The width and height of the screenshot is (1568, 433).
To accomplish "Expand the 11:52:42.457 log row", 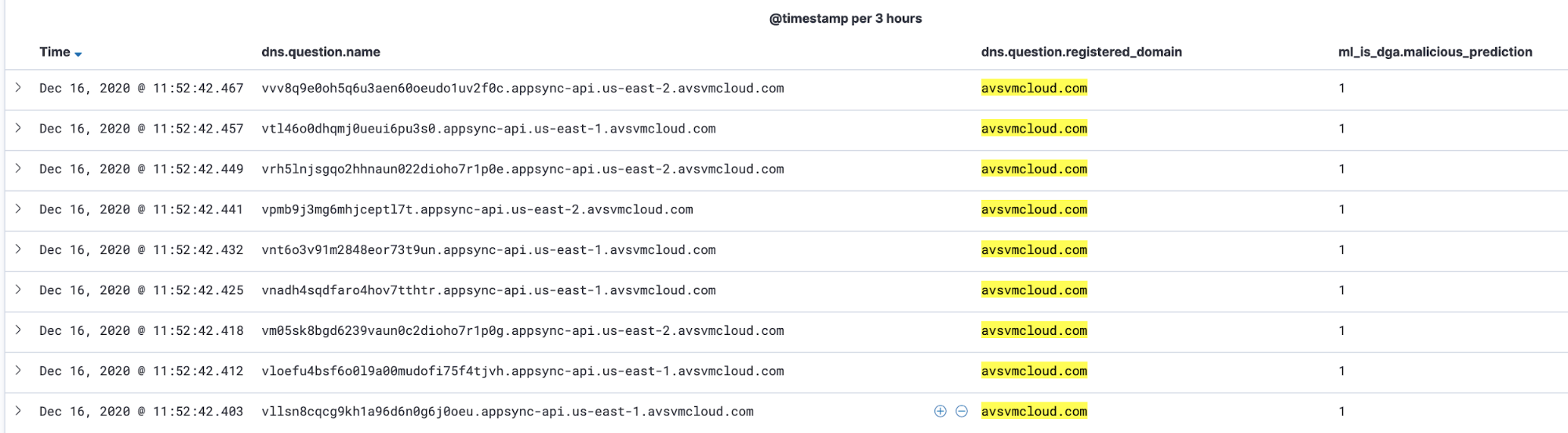I will pos(18,128).
